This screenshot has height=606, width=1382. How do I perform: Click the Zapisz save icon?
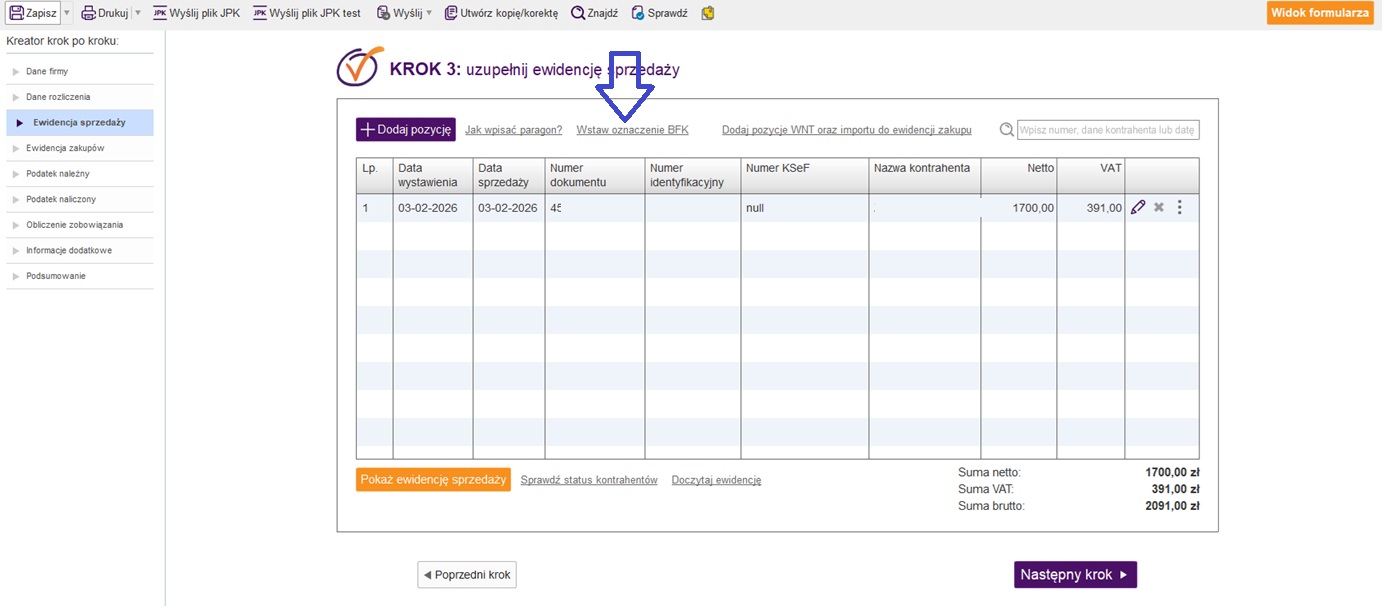(x=17, y=13)
